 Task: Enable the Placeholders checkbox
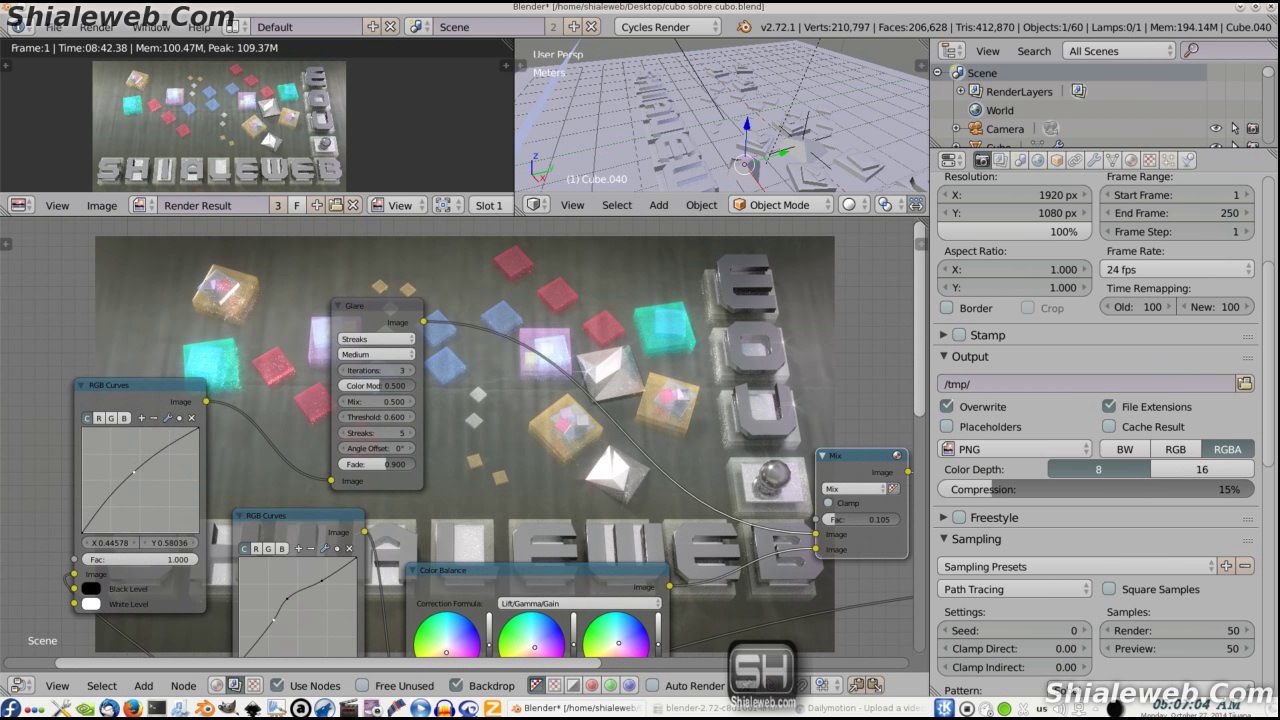(947, 426)
